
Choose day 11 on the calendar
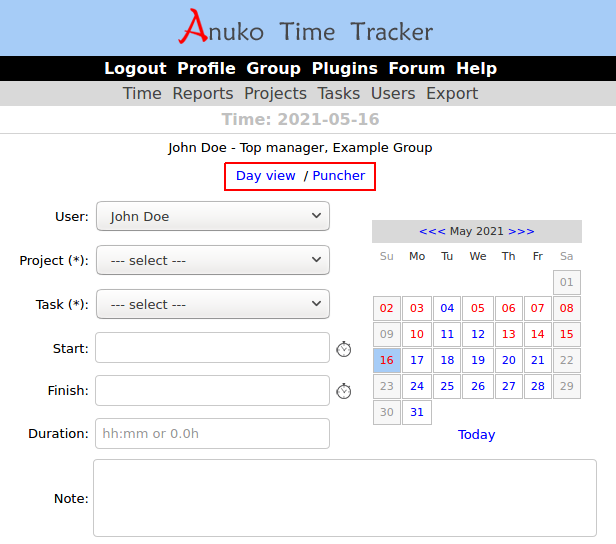[447, 334]
